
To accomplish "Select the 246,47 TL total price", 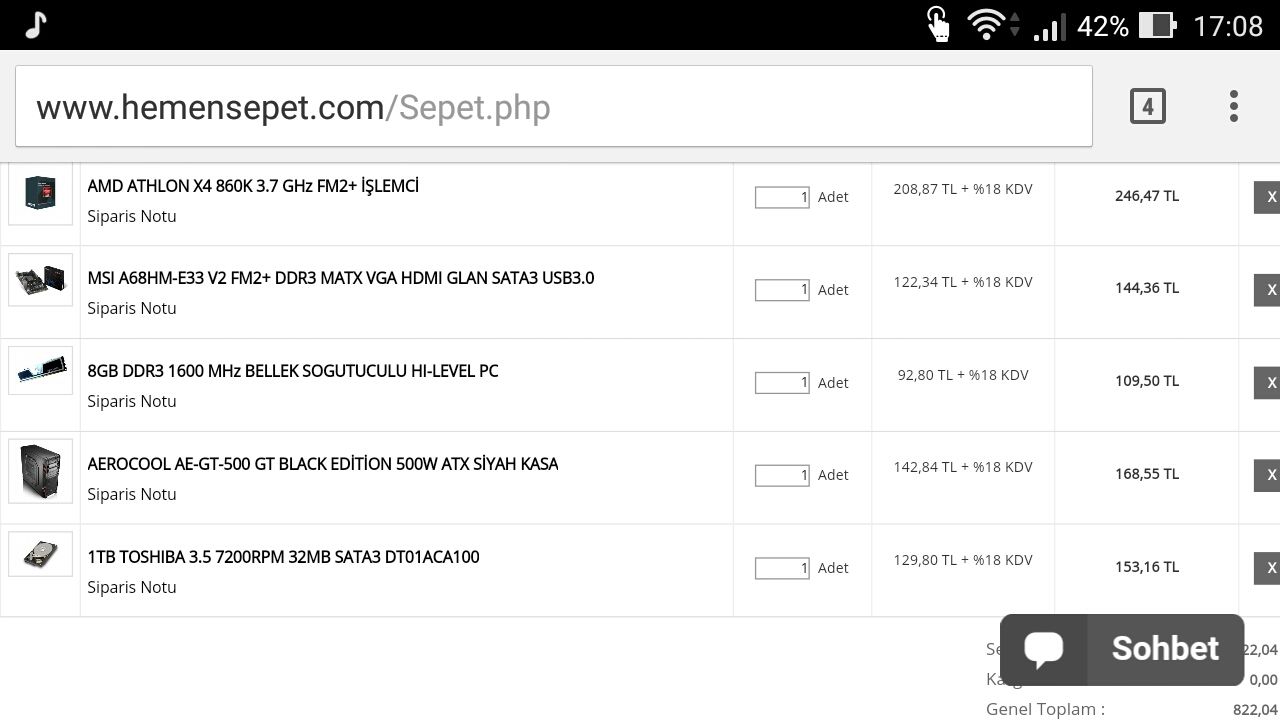I will tap(1147, 196).
